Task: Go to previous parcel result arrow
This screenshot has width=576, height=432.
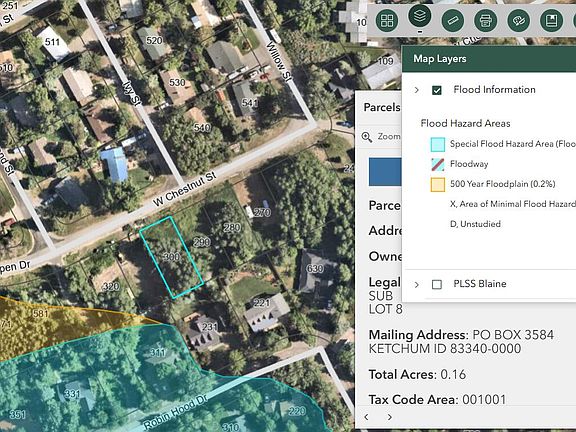Action: click(x=366, y=417)
